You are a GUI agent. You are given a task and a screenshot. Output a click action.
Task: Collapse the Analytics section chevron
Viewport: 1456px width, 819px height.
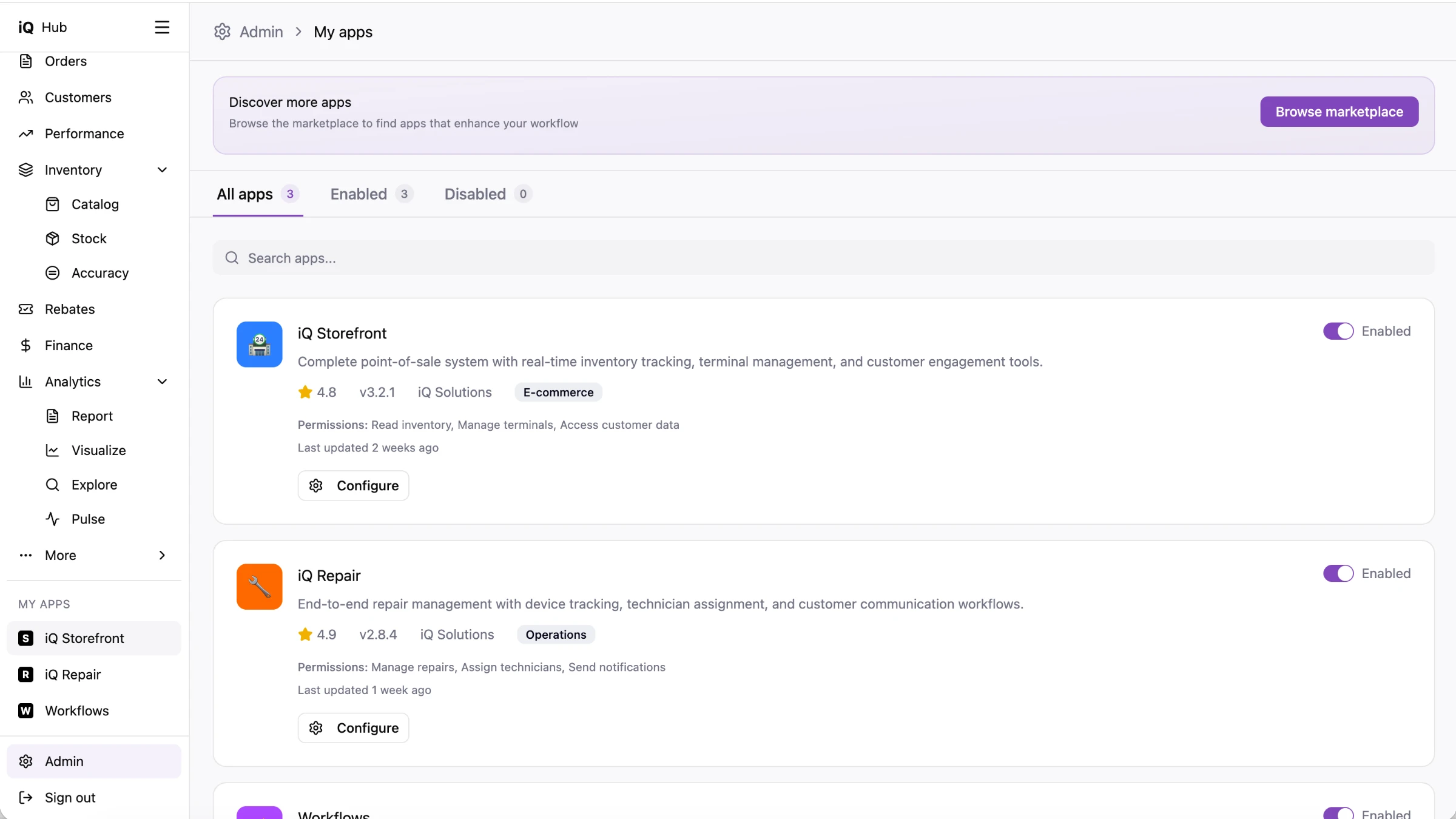(162, 382)
